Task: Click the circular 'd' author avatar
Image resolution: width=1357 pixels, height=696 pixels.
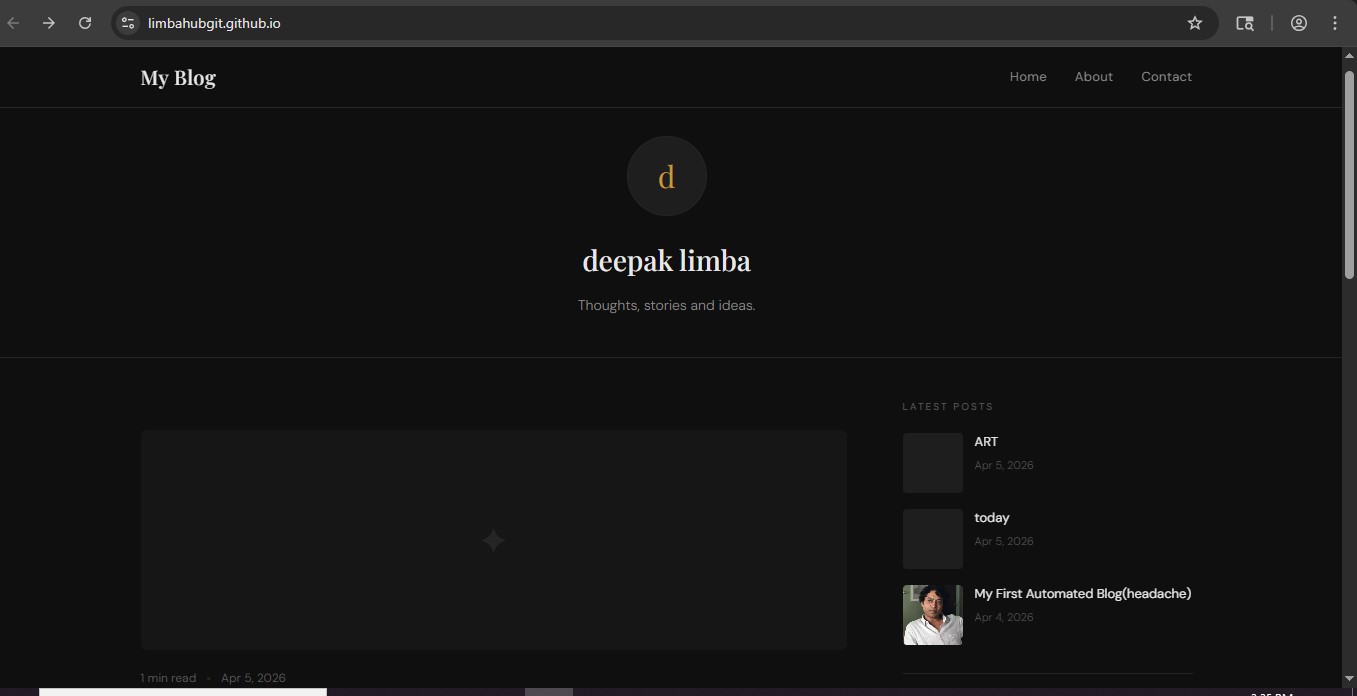Action: pyautogui.click(x=666, y=176)
